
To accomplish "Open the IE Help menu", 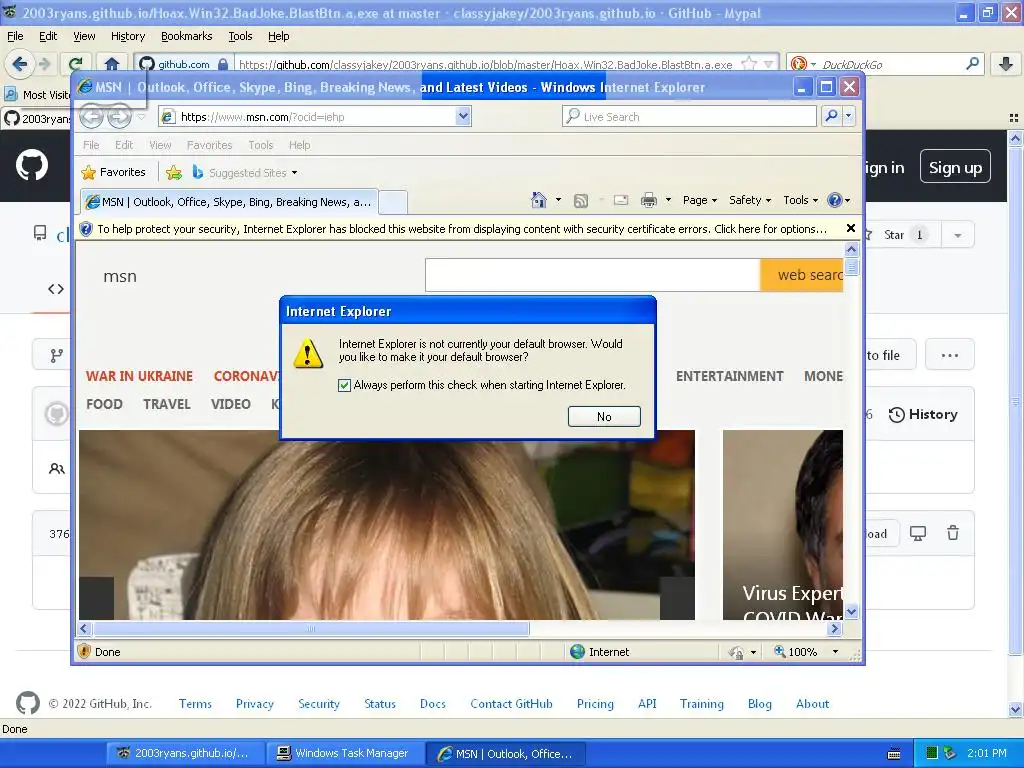I will click(299, 145).
